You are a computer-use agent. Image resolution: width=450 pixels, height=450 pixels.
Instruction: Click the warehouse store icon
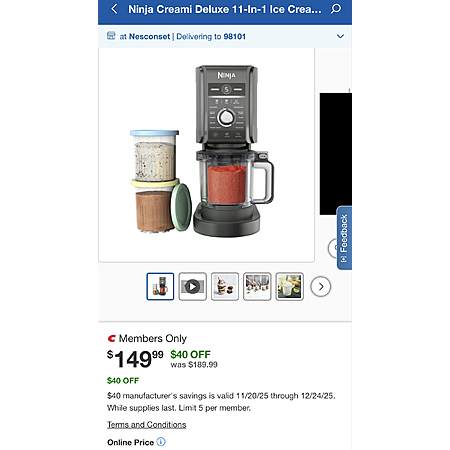[111, 36]
